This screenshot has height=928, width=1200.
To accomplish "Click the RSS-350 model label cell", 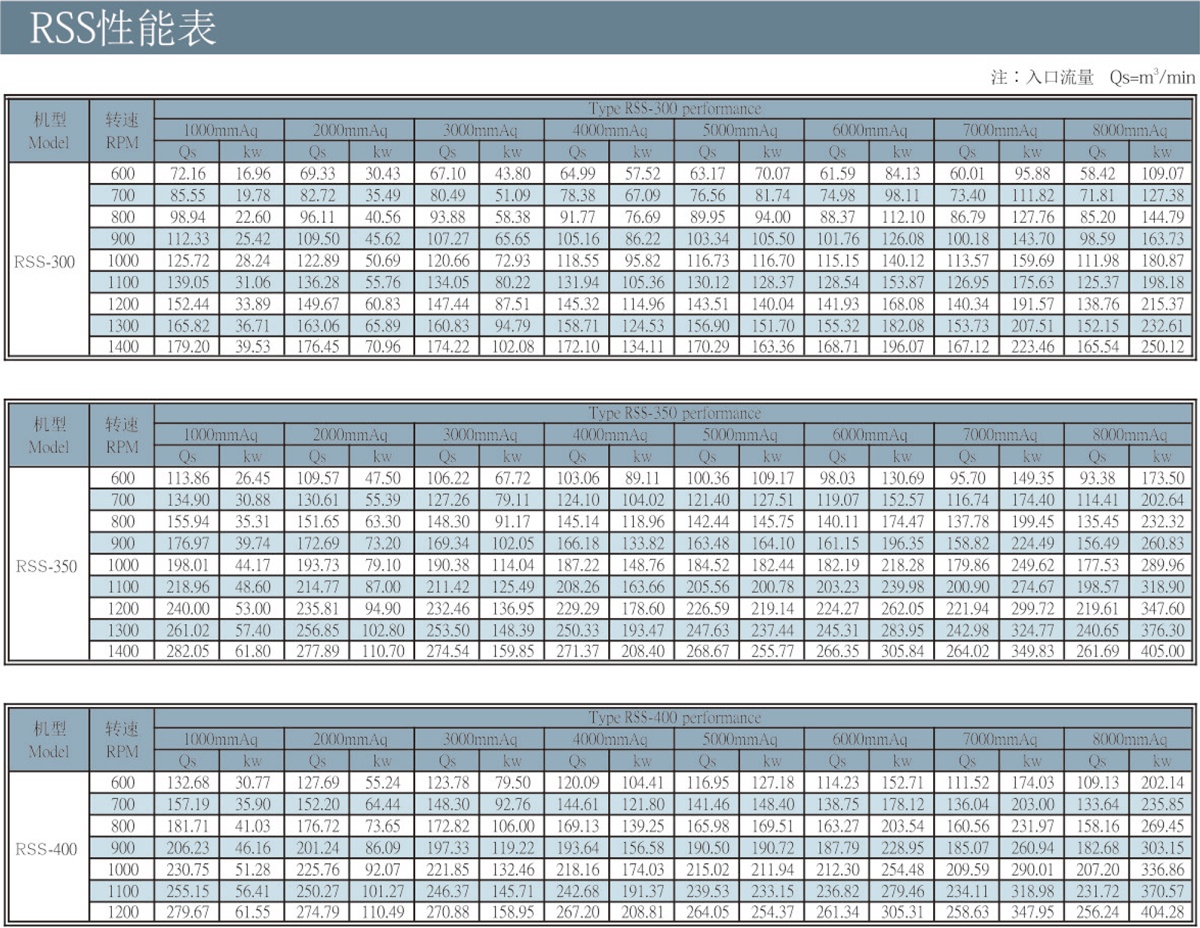I will tap(47, 565).
